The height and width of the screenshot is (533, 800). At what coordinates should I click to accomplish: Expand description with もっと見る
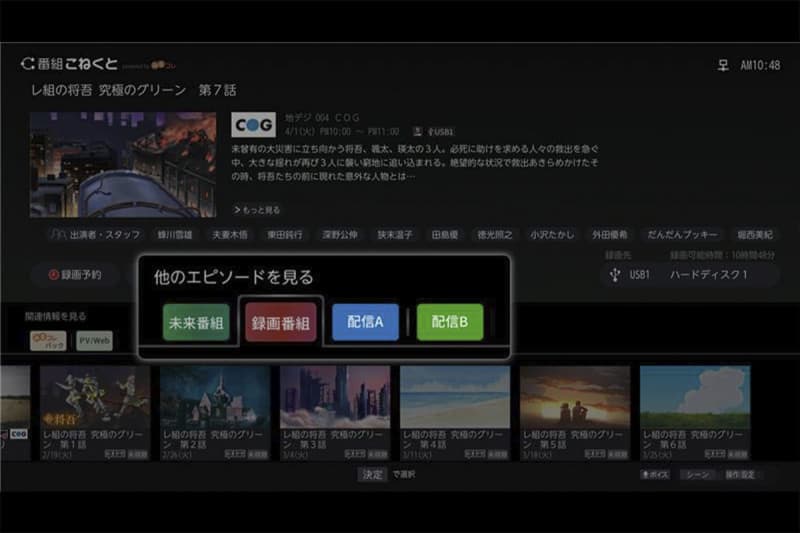click(x=257, y=210)
